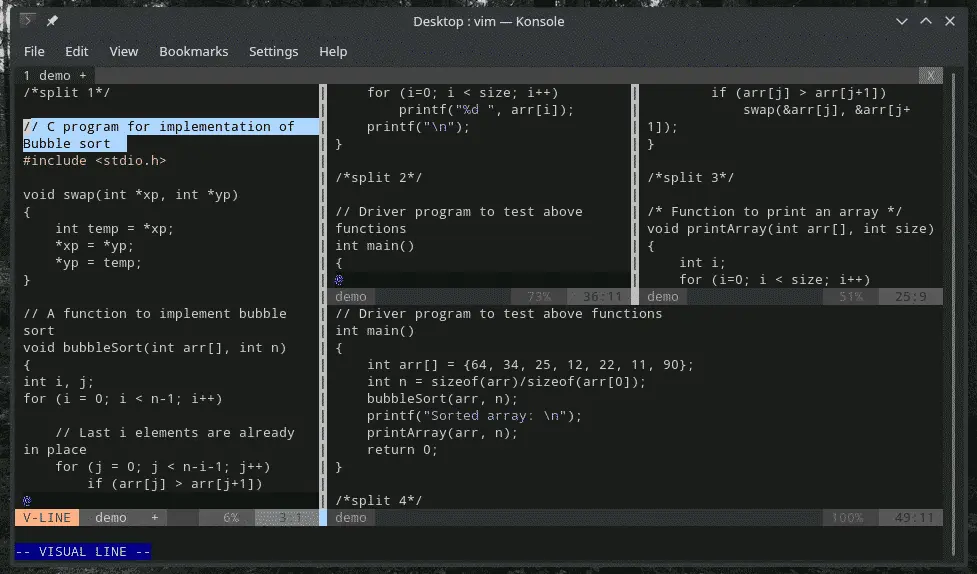Screen dimensions: 977x574
Task: Click the 'for (j = 0; j < n-i-1; j++)' line
Action: coord(163,467)
